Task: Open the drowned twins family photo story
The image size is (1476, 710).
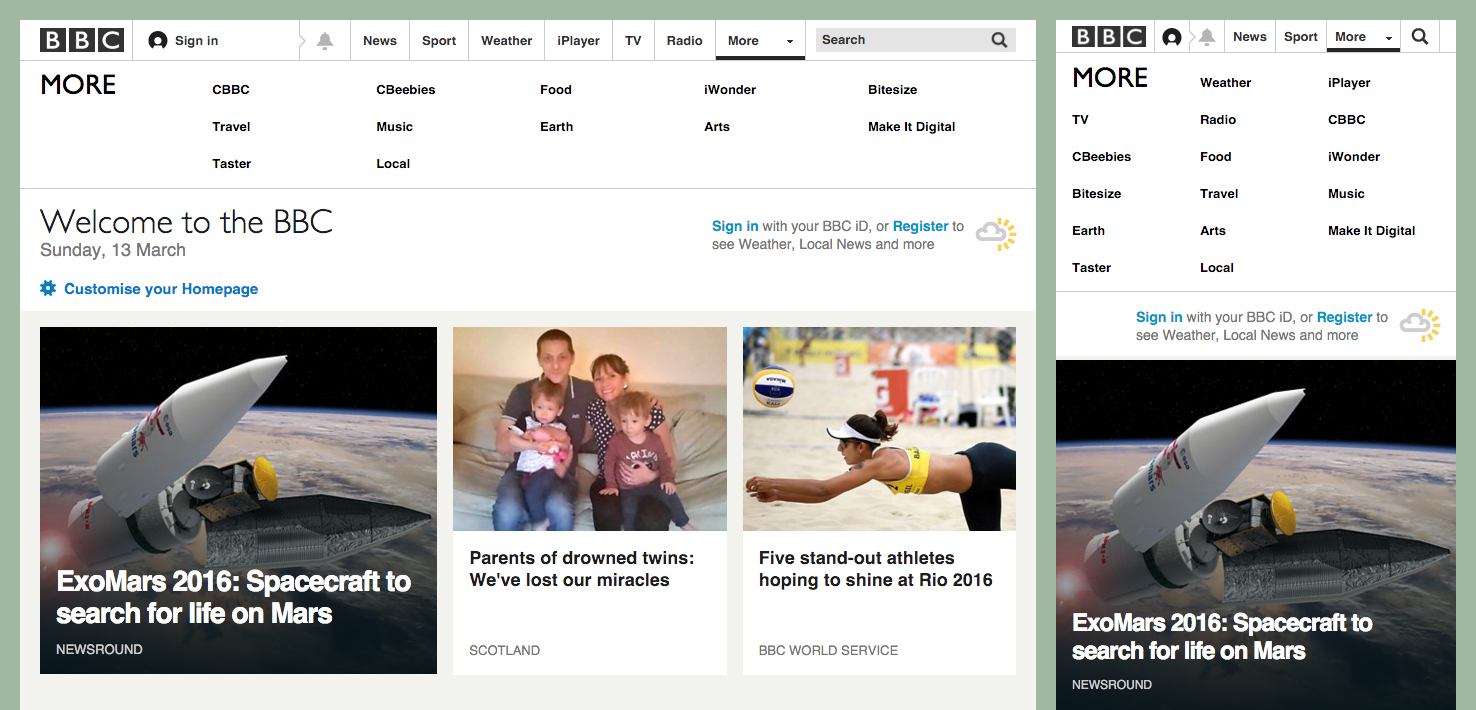Action: 590,429
